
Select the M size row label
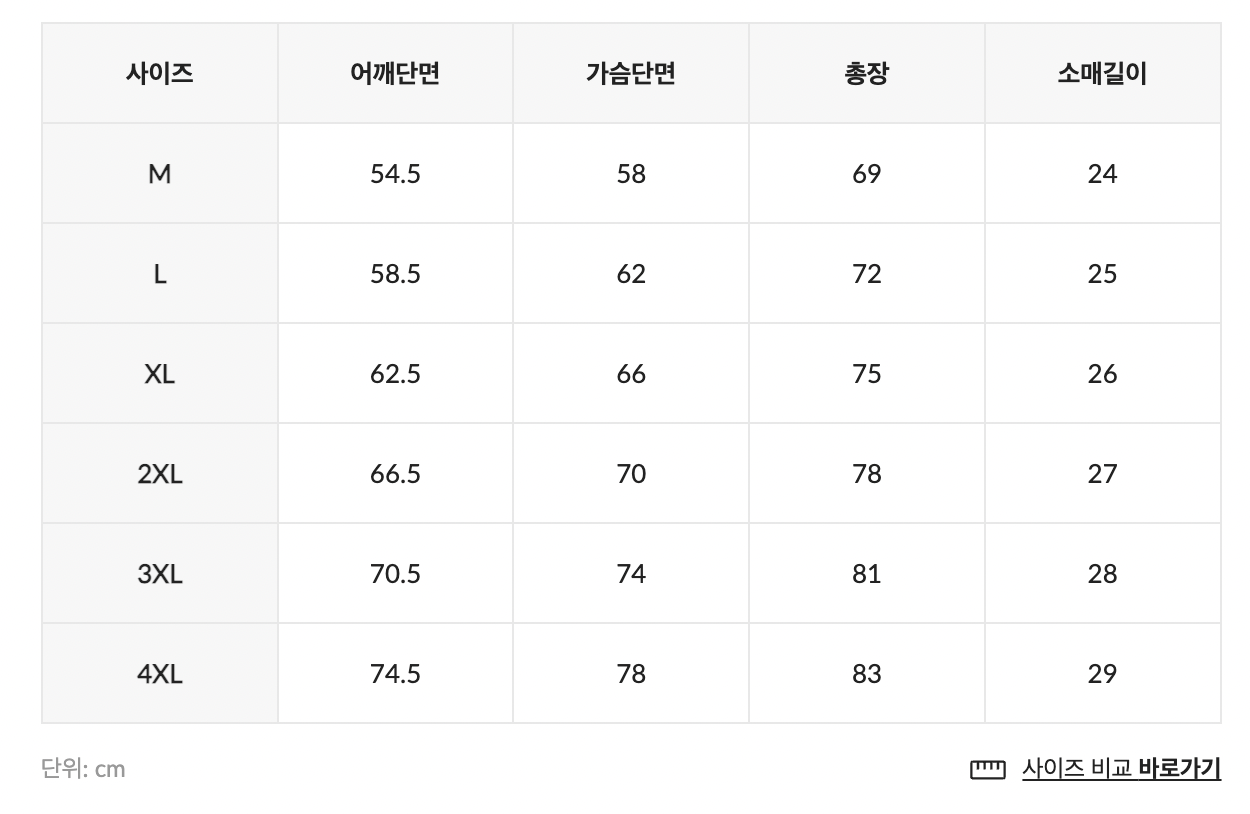point(160,174)
